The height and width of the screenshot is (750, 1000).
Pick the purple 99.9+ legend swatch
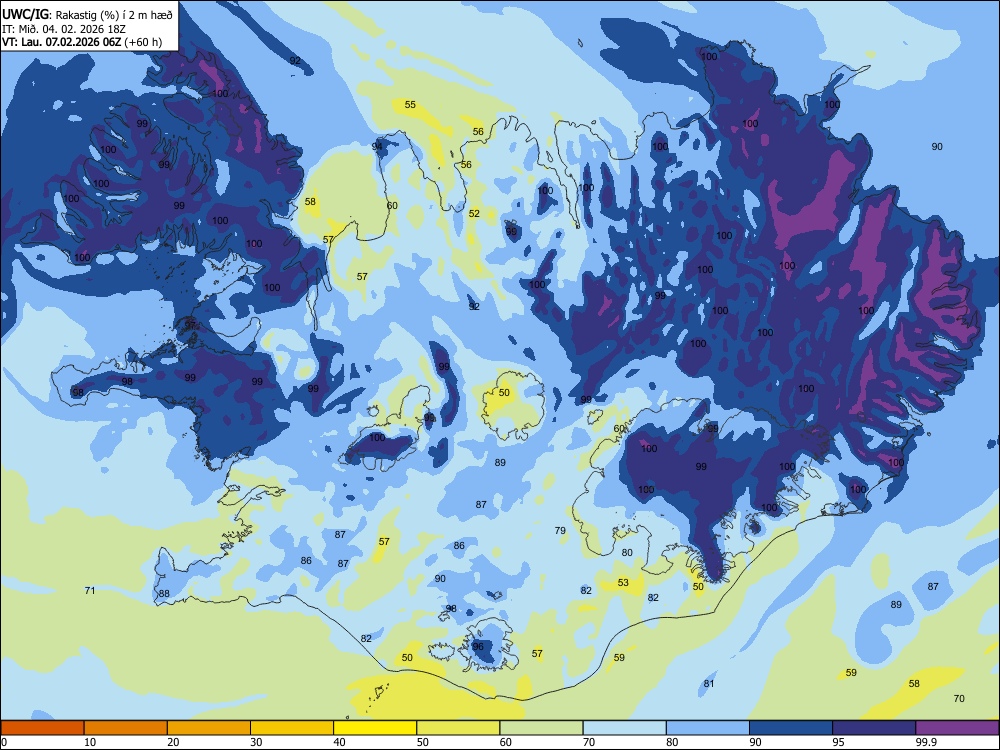coord(957,728)
